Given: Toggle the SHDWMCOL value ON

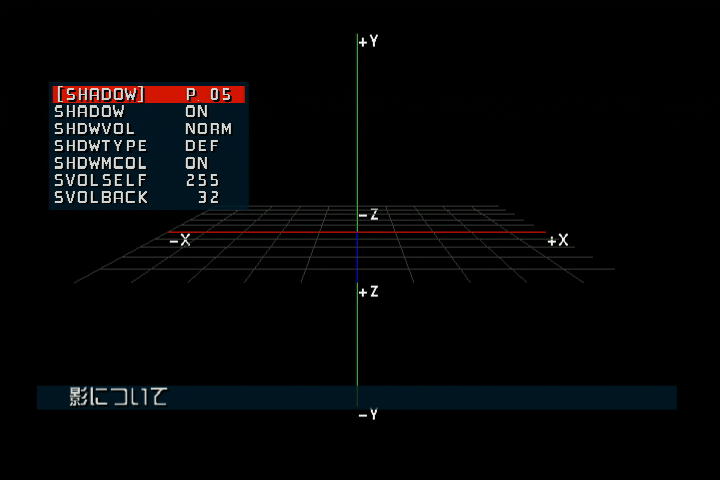Looking at the screenshot, I should coord(197,163).
